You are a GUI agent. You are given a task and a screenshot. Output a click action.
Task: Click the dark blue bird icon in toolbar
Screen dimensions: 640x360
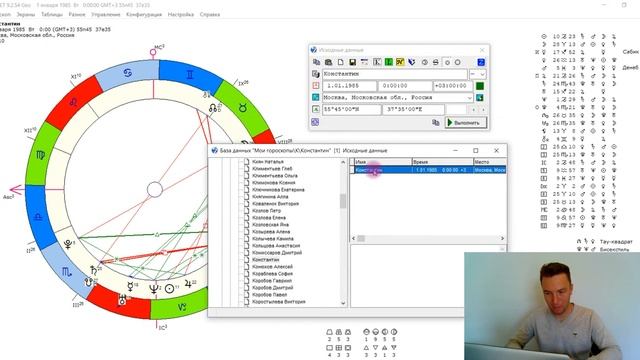click(411, 62)
